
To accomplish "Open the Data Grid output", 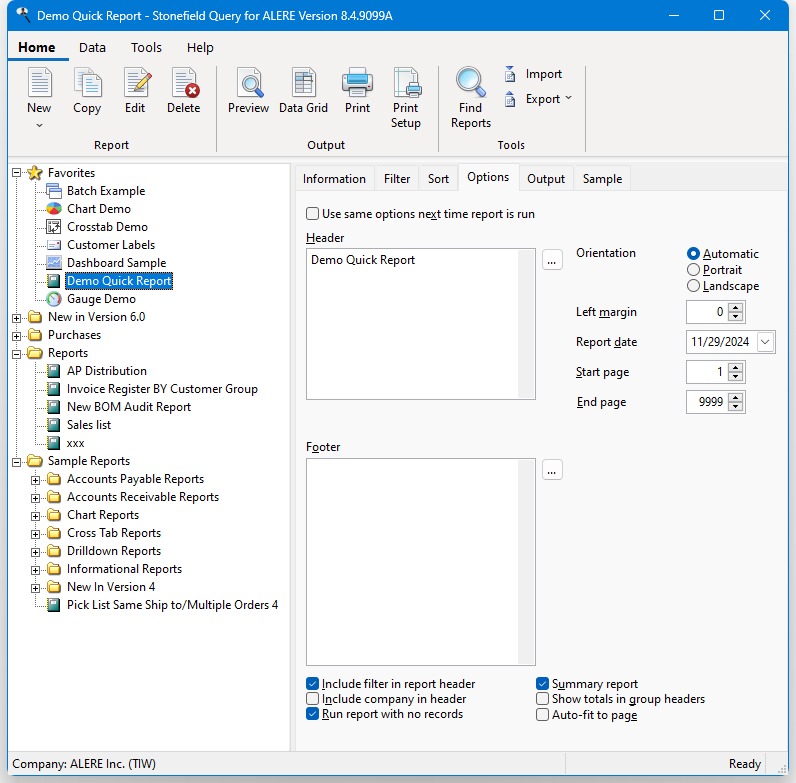I will point(304,91).
